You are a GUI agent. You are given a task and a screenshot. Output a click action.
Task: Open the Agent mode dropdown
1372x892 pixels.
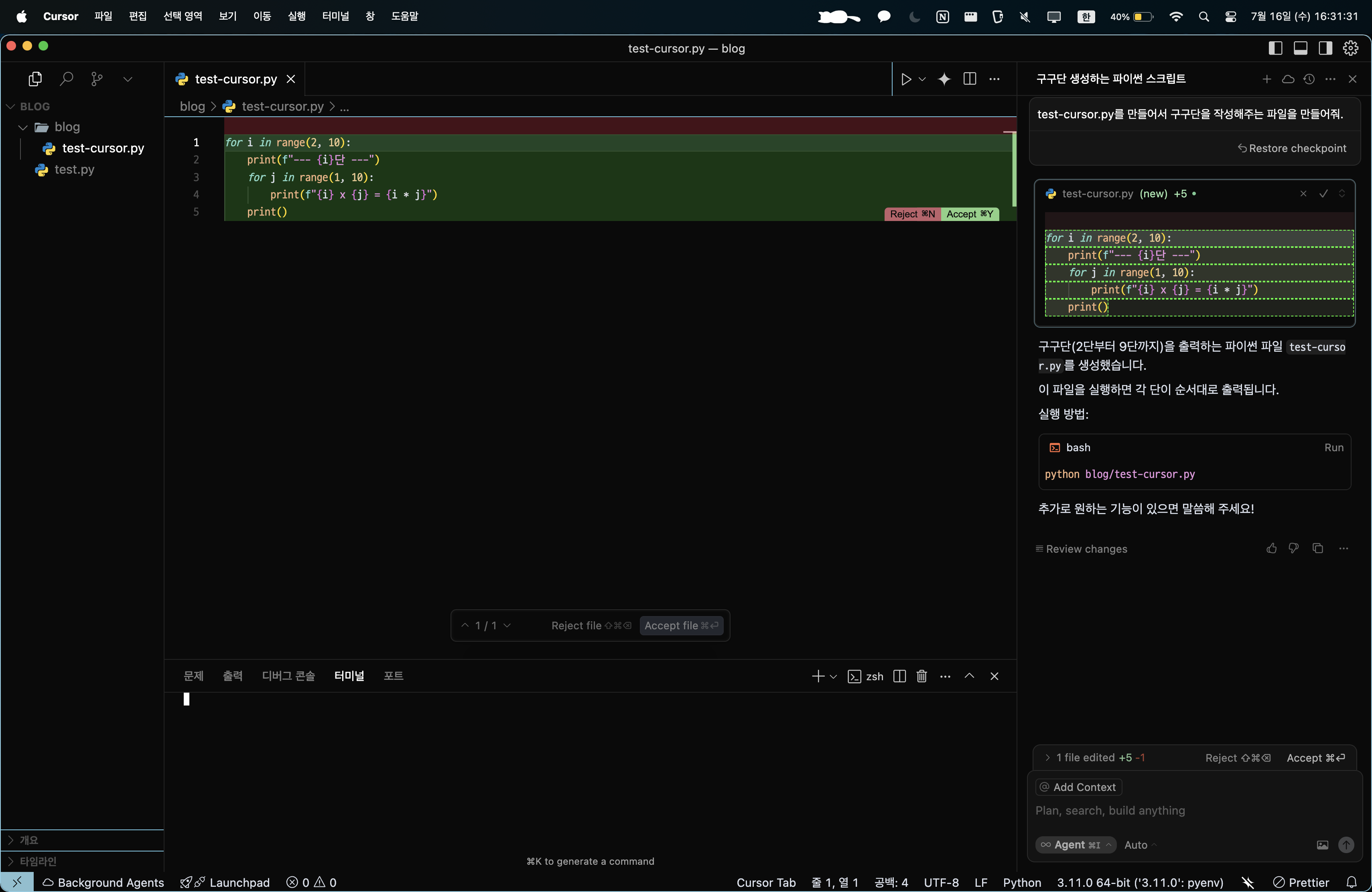1076,845
